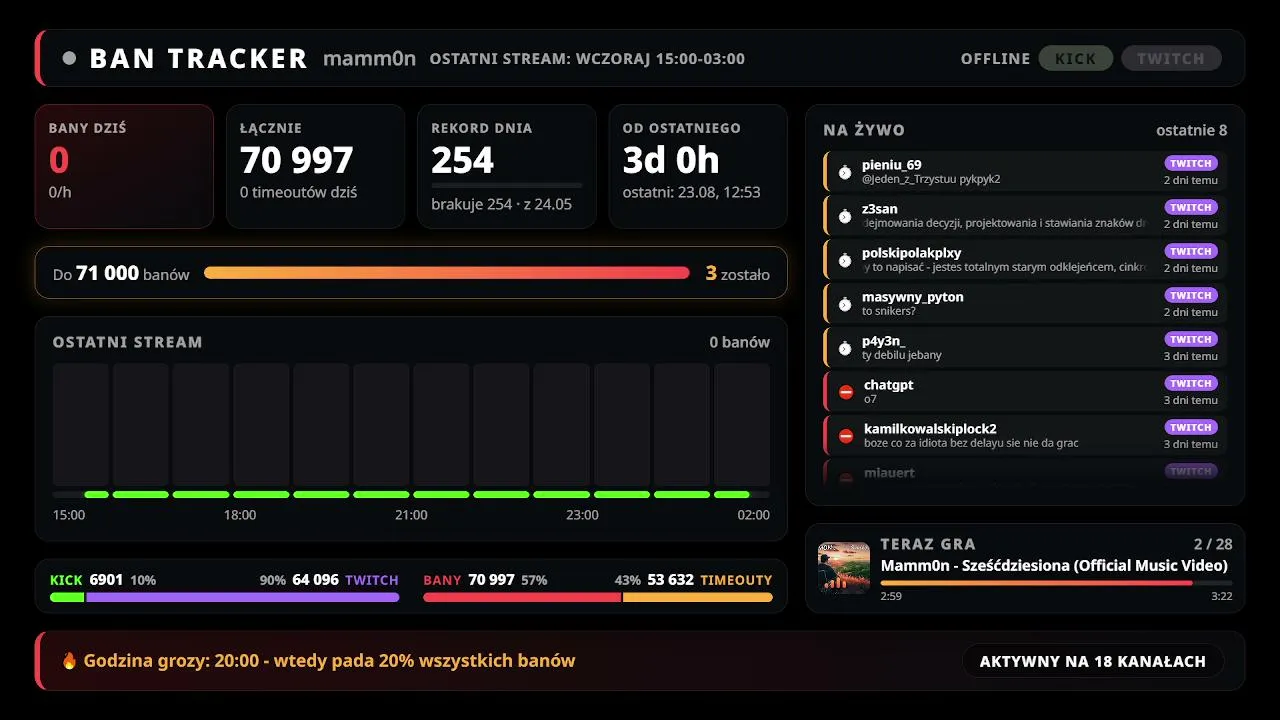Click the 'brakuje 254 · z 24.05' text

point(501,204)
